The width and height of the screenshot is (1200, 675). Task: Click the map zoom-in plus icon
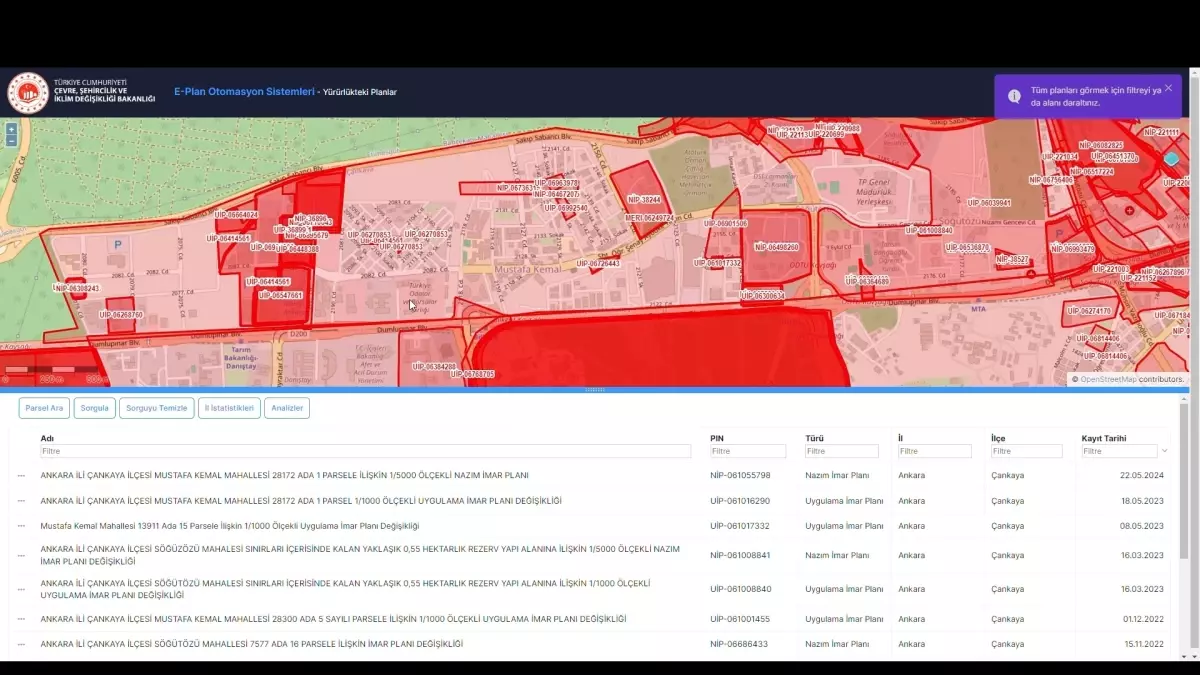pos(11,130)
